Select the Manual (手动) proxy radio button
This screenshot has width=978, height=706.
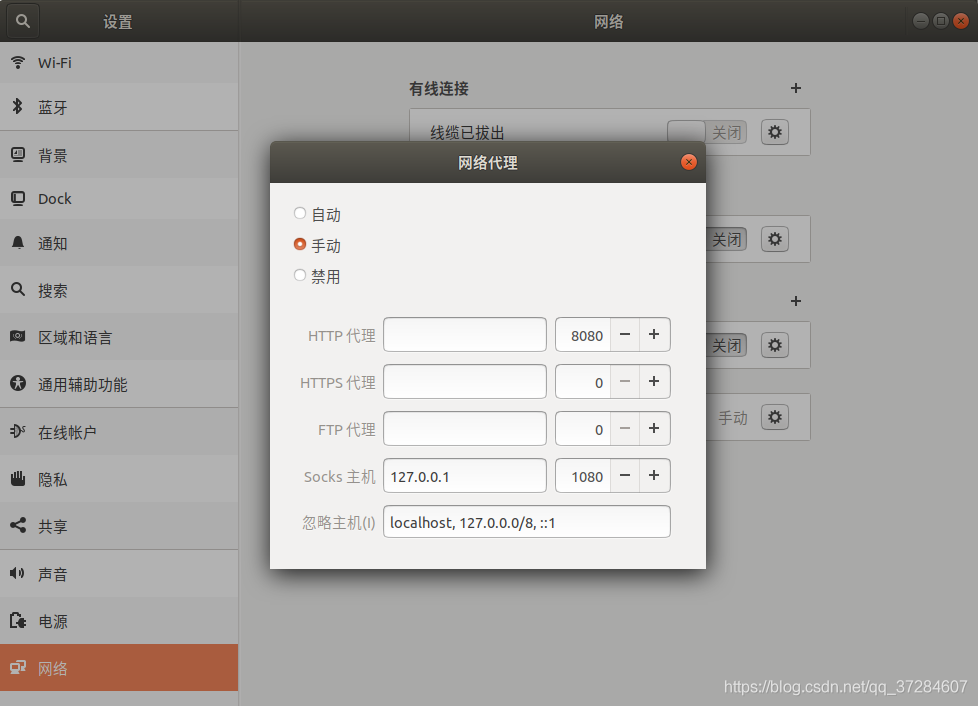point(300,244)
